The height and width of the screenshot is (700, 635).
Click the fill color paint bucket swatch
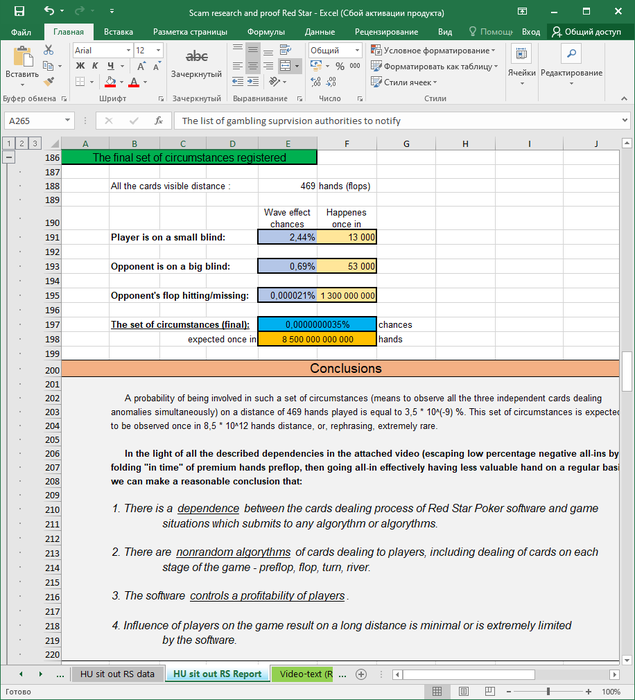[x=110, y=82]
